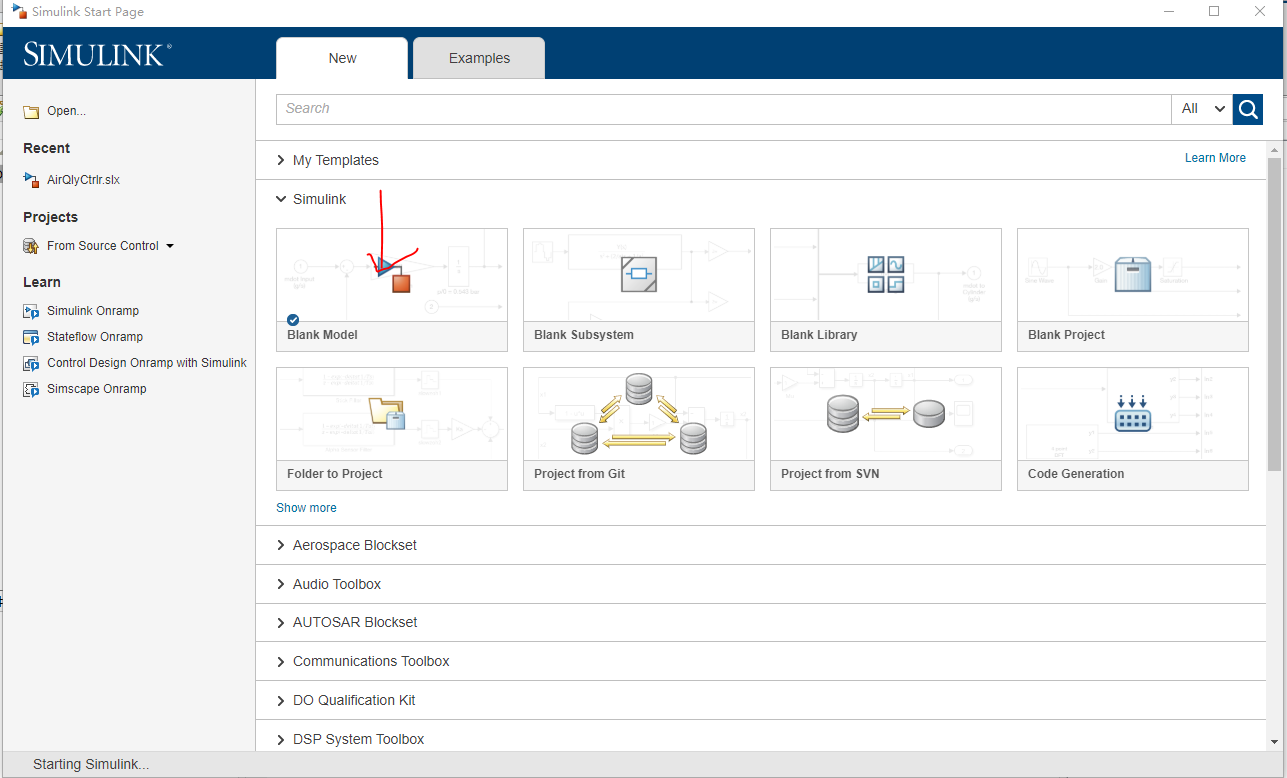Click the Code Generation template icon
This screenshot has width=1287, height=778.
pyautogui.click(x=1133, y=413)
